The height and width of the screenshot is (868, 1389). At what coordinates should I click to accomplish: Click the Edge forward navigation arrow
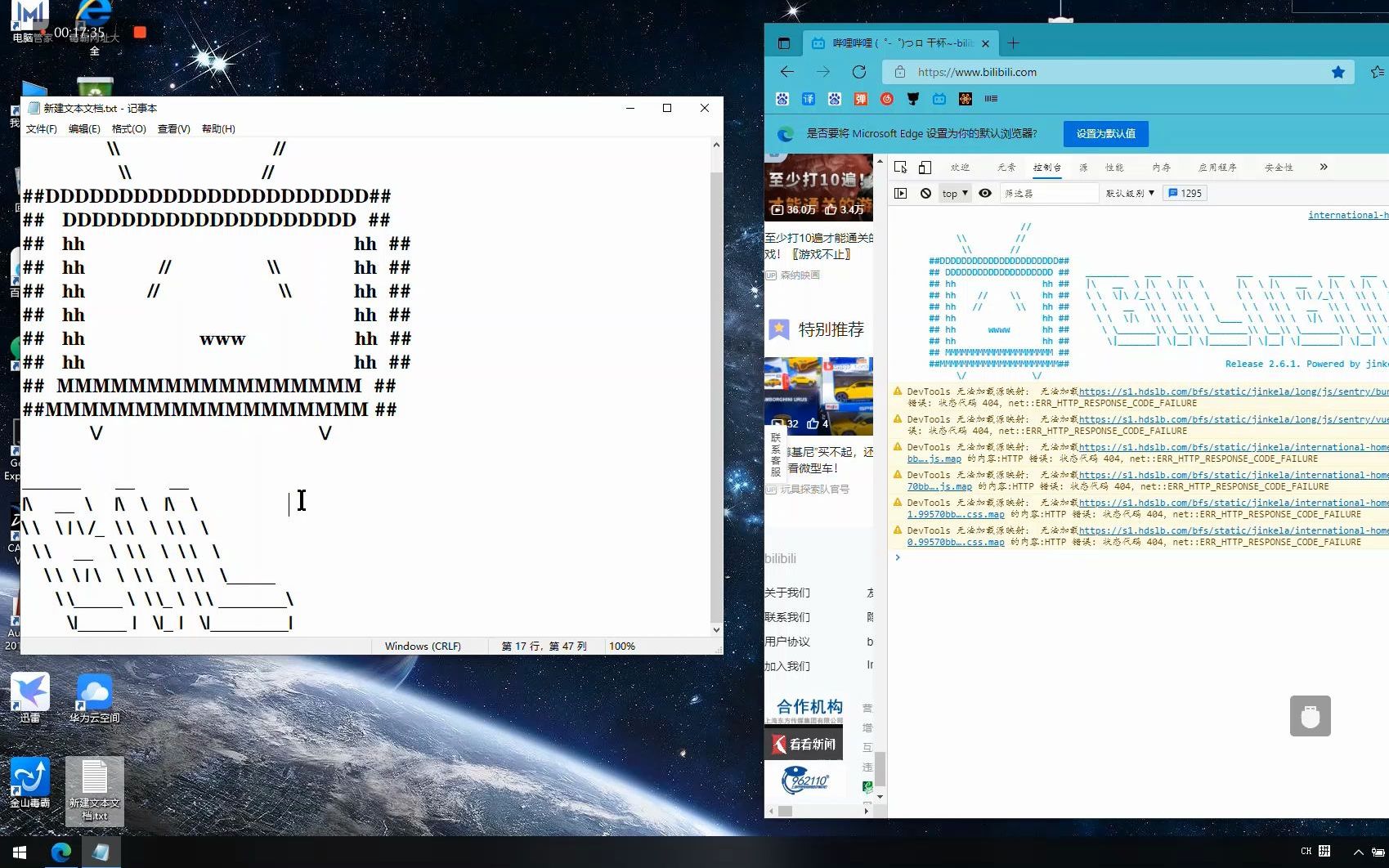pos(822,72)
